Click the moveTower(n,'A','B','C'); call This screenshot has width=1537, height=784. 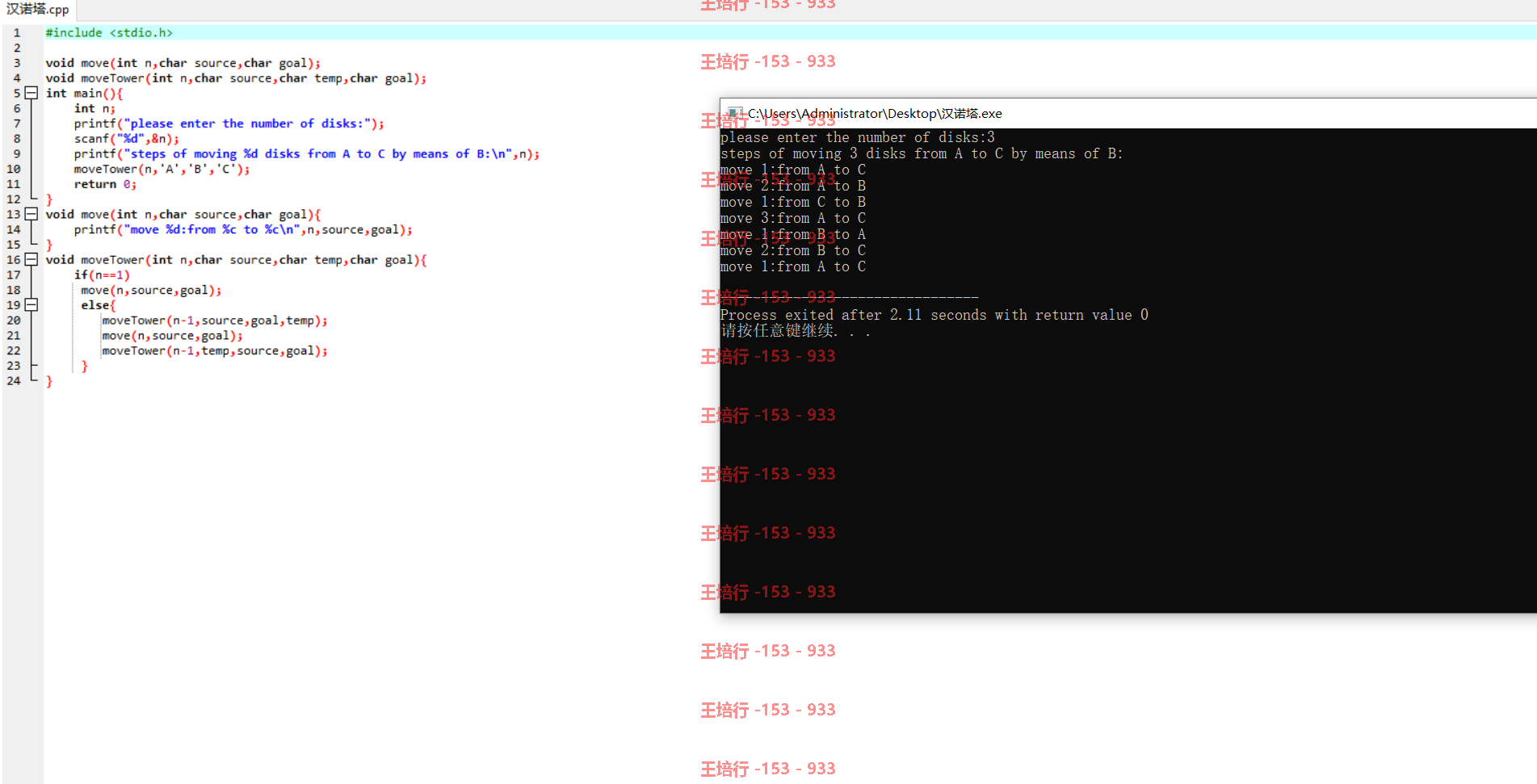162,169
